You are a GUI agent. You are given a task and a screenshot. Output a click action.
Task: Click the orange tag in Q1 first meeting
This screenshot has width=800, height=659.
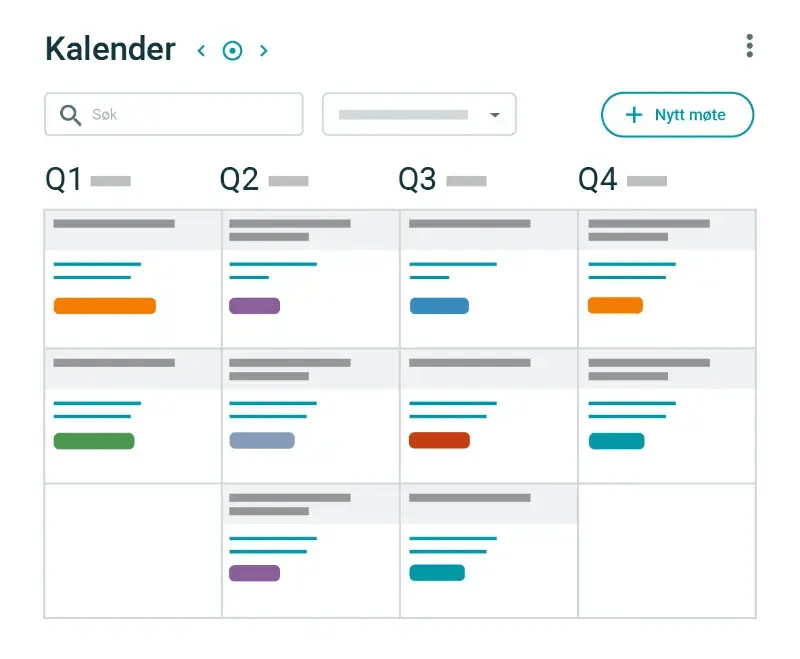105,306
